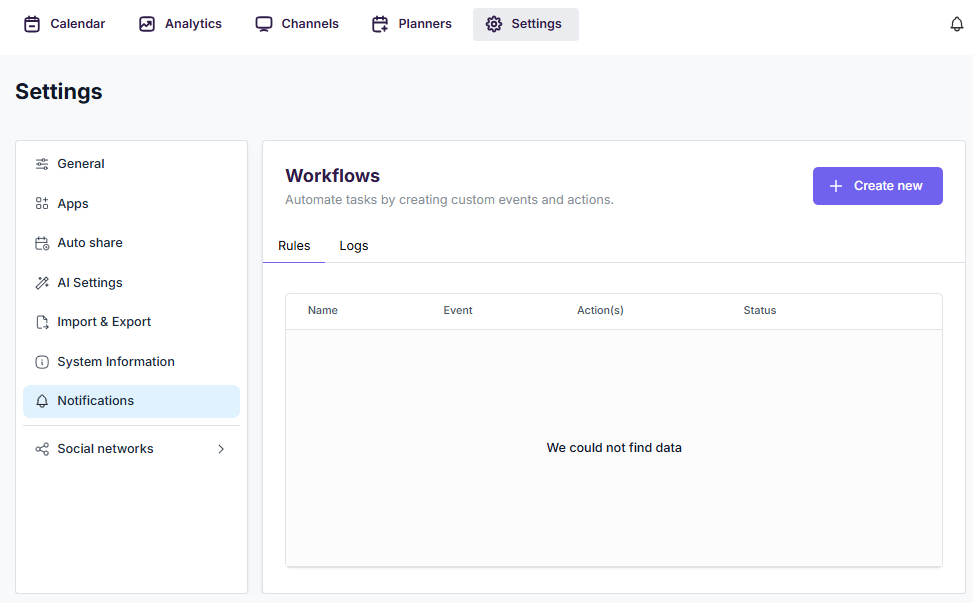Select Notifications in the sidebar

click(x=96, y=401)
